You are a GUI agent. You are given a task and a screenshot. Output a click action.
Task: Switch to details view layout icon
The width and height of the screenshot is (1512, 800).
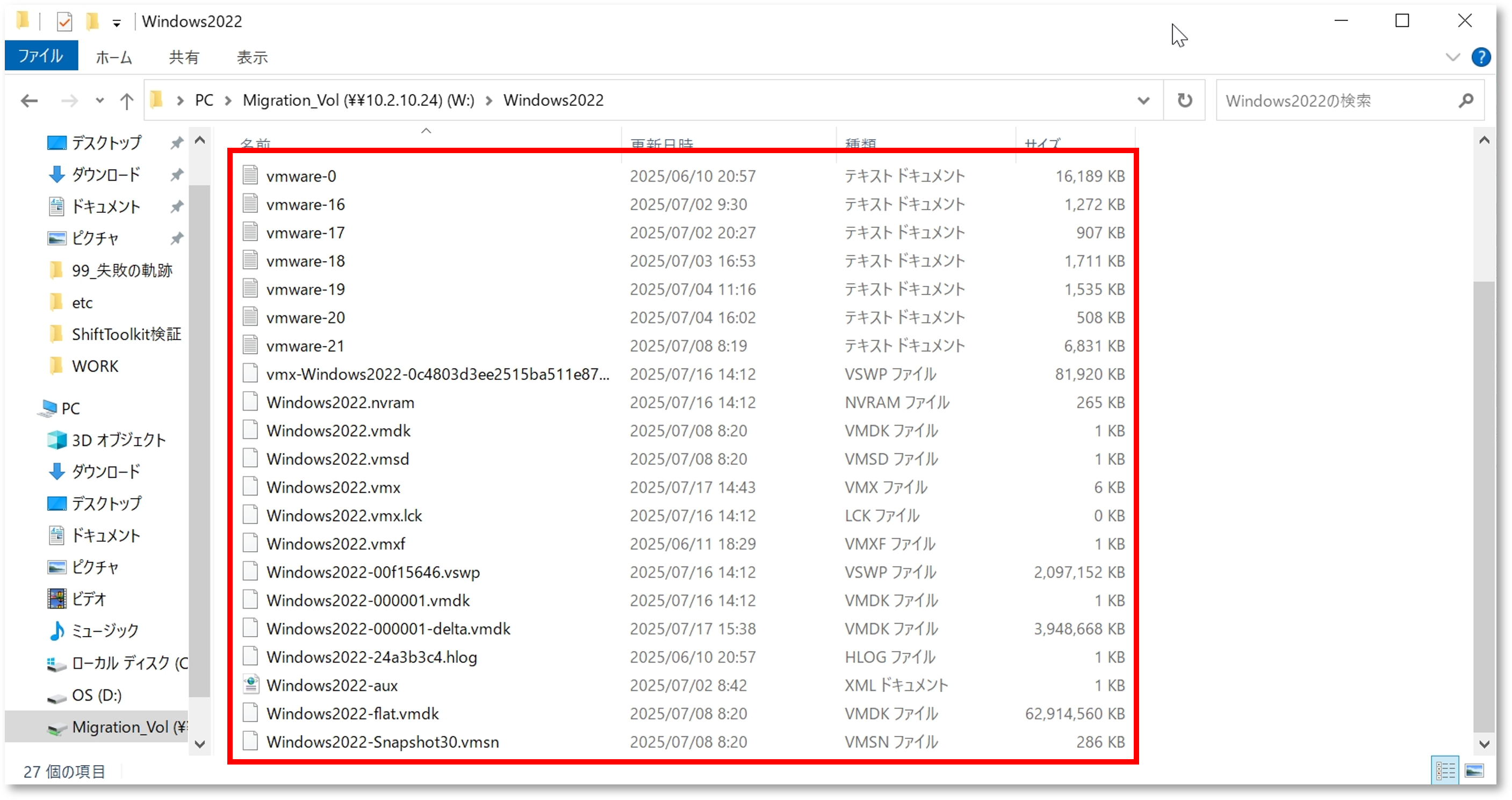click(1444, 770)
